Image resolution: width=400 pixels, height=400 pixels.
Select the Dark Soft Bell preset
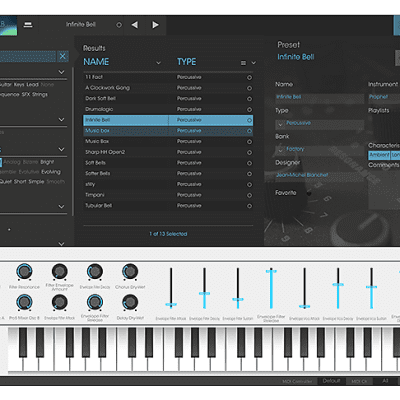click(x=168, y=99)
